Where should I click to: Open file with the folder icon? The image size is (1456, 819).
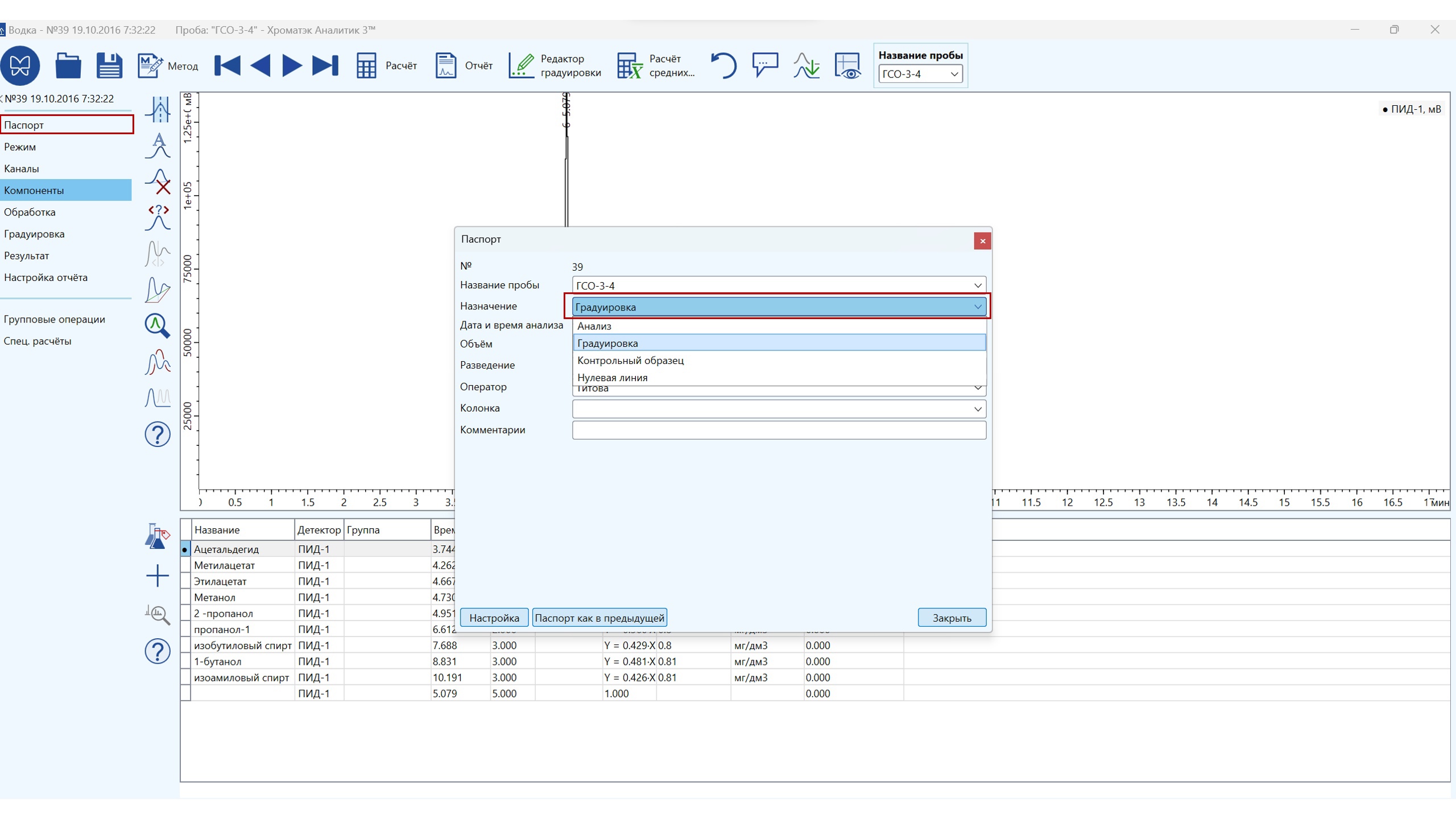[x=68, y=65]
